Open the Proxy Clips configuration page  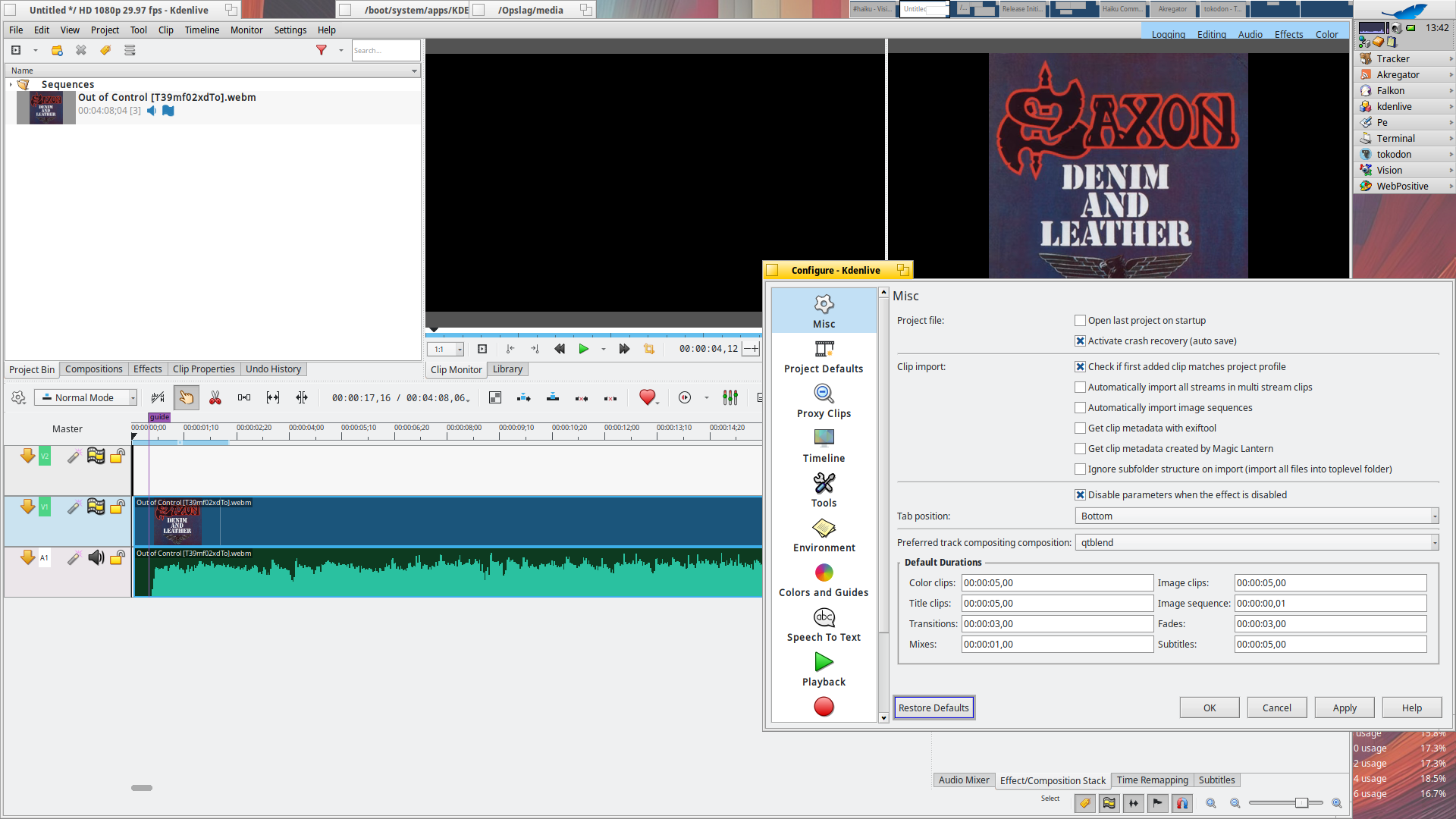coord(824,401)
